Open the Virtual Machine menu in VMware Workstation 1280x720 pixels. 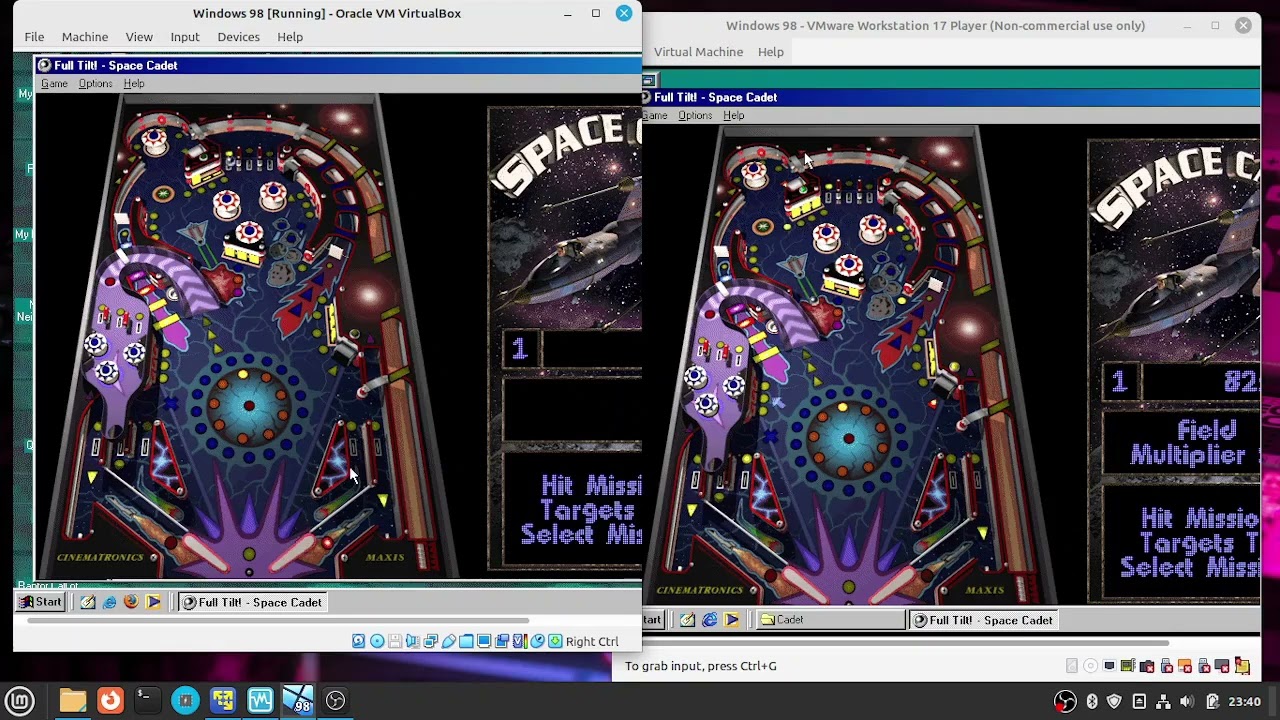click(x=698, y=51)
